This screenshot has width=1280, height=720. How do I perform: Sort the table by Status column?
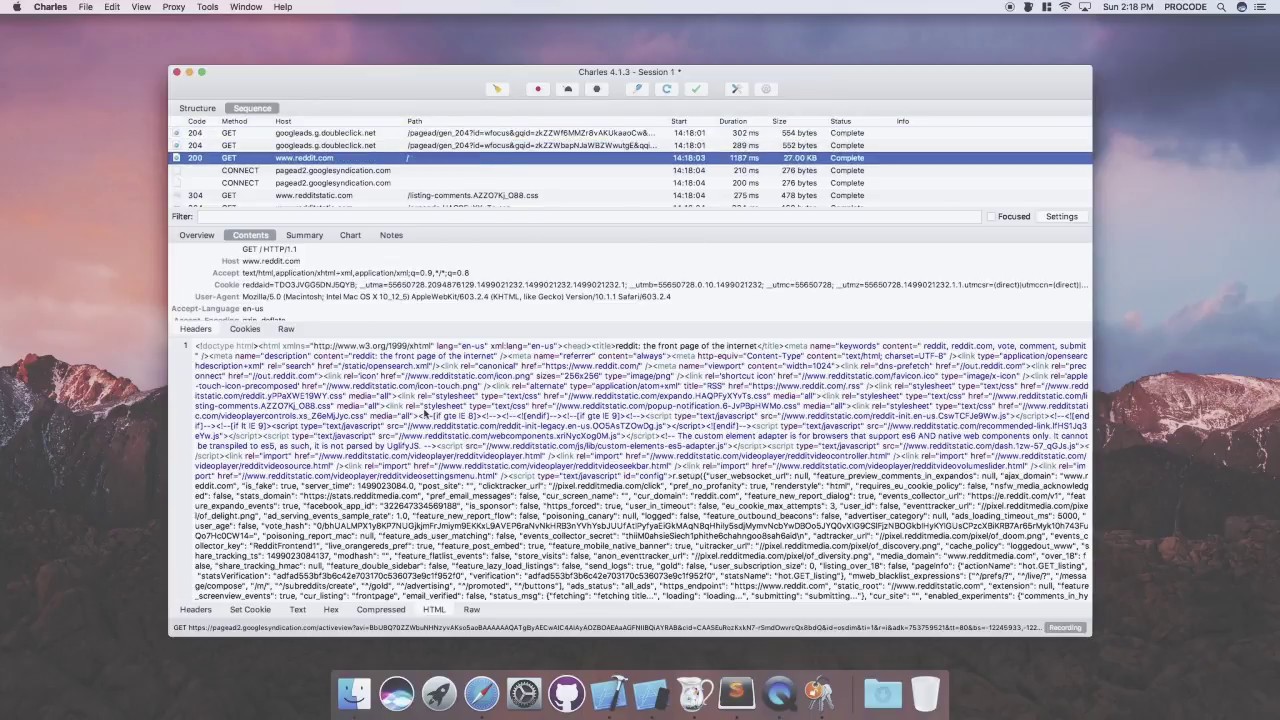pyautogui.click(x=840, y=121)
